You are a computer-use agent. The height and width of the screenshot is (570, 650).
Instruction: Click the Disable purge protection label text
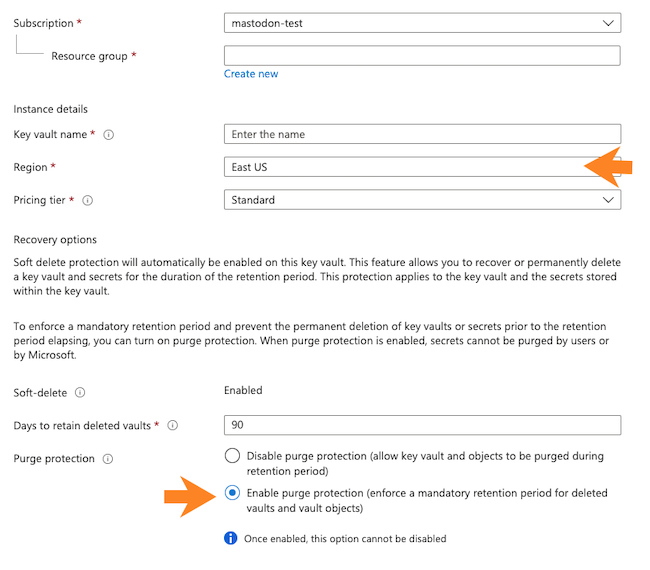click(425, 463)
